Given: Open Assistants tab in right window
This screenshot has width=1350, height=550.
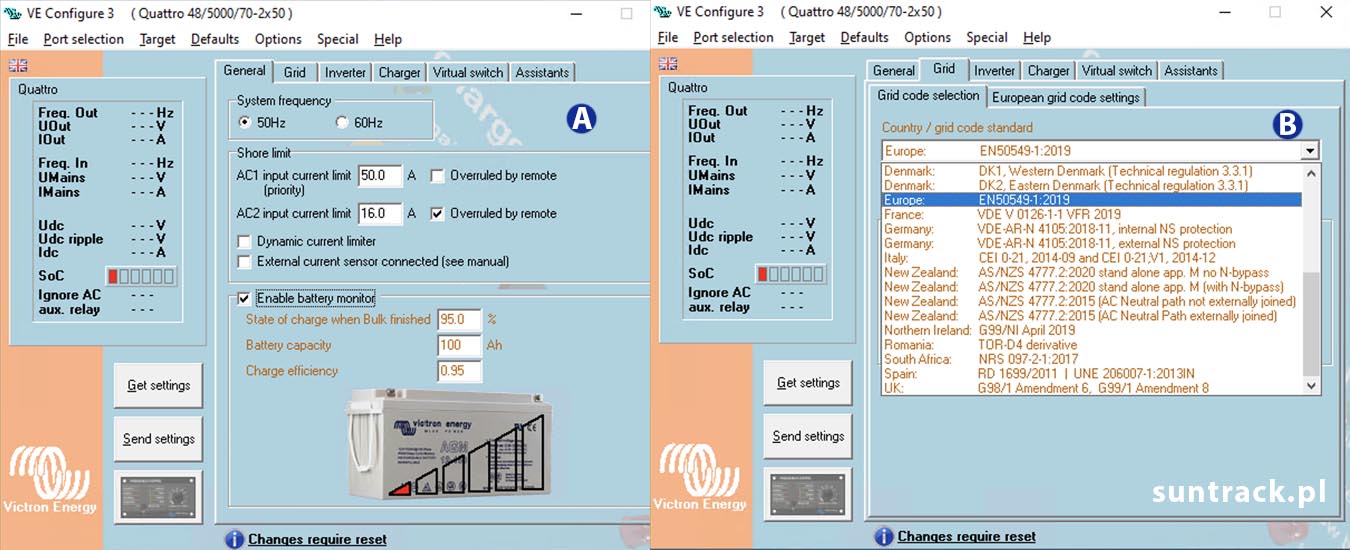Looking at the screenshot, I should point(1191,71).
